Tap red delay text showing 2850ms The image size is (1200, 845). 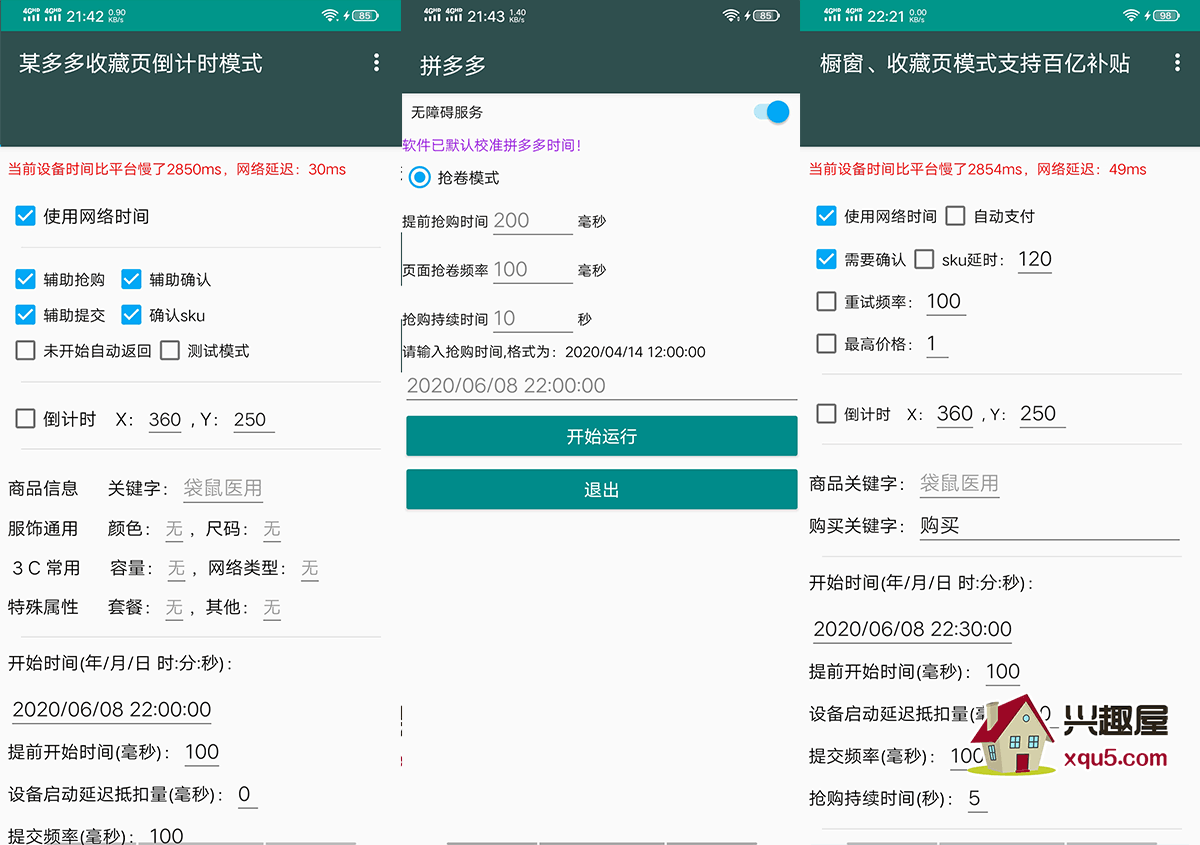tap(177, 170)
